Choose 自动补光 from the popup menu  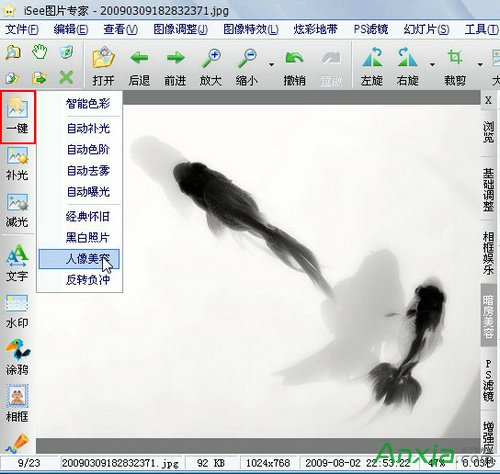[79, 128]
